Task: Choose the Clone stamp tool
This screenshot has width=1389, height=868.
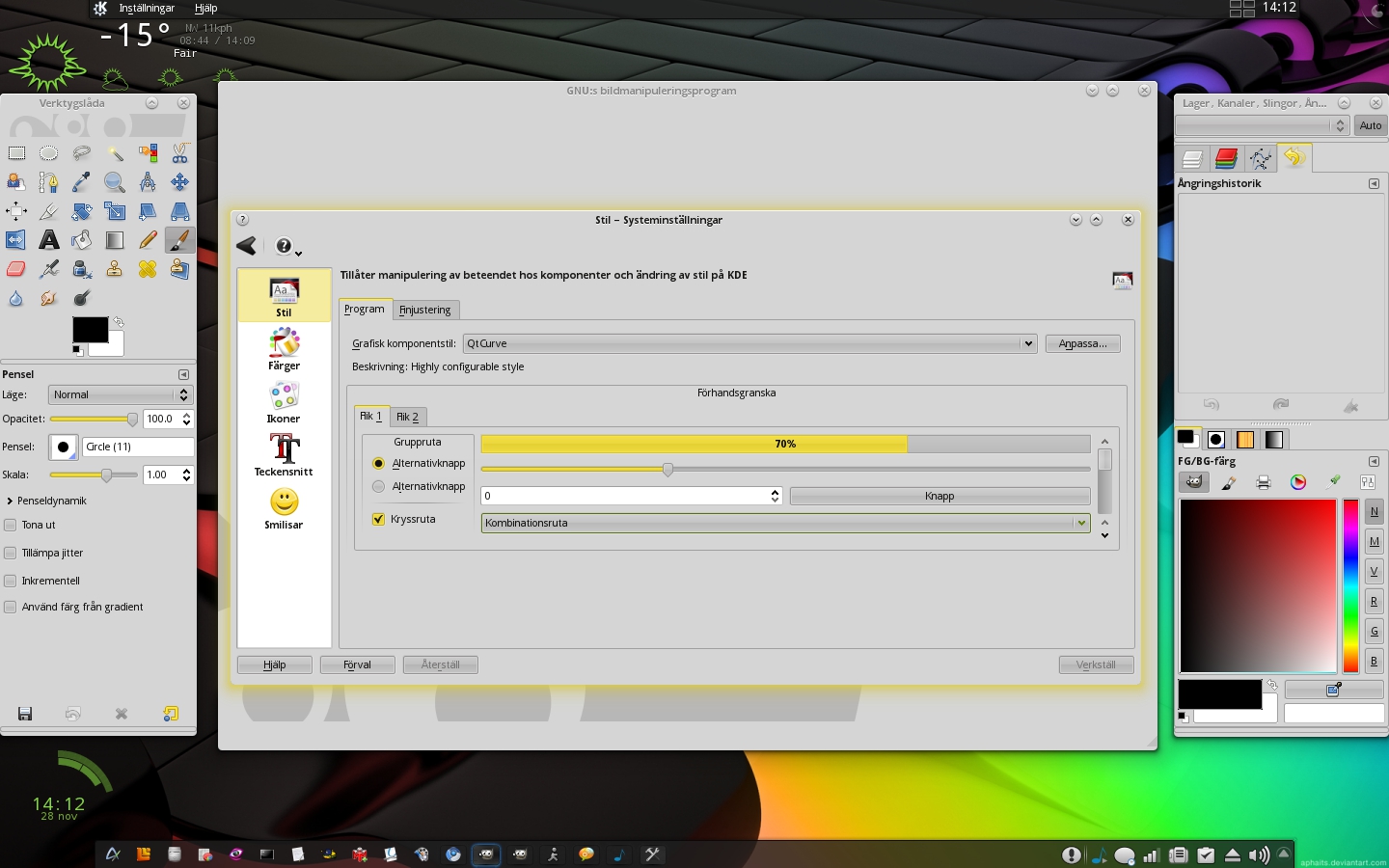Action: pos(115,268)
